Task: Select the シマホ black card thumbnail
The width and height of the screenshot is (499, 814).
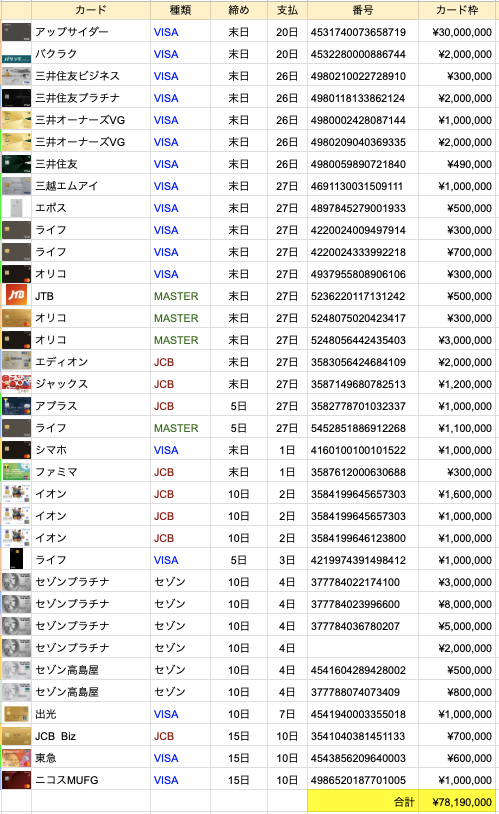Action: pos(16,450)
